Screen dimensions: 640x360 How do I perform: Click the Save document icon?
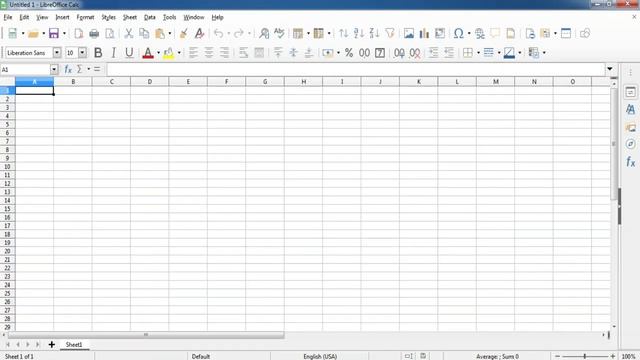point(53,33)
